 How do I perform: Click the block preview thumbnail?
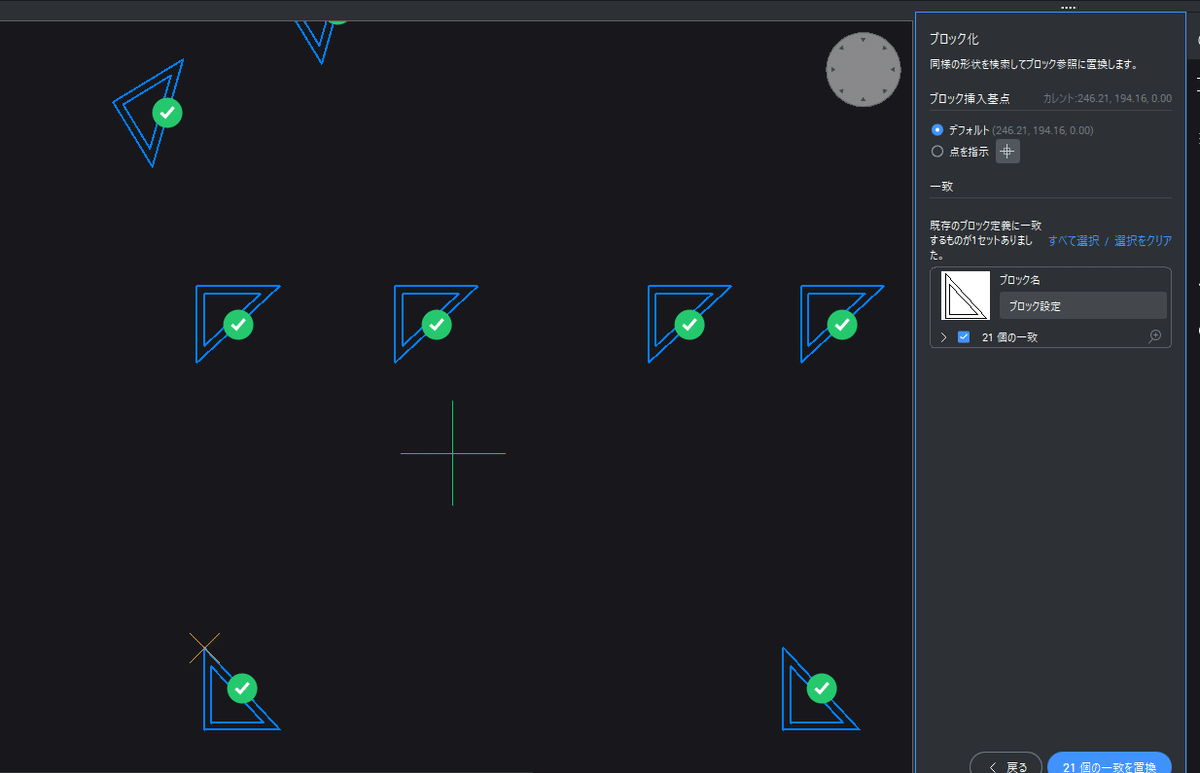[x=965, y=296]
